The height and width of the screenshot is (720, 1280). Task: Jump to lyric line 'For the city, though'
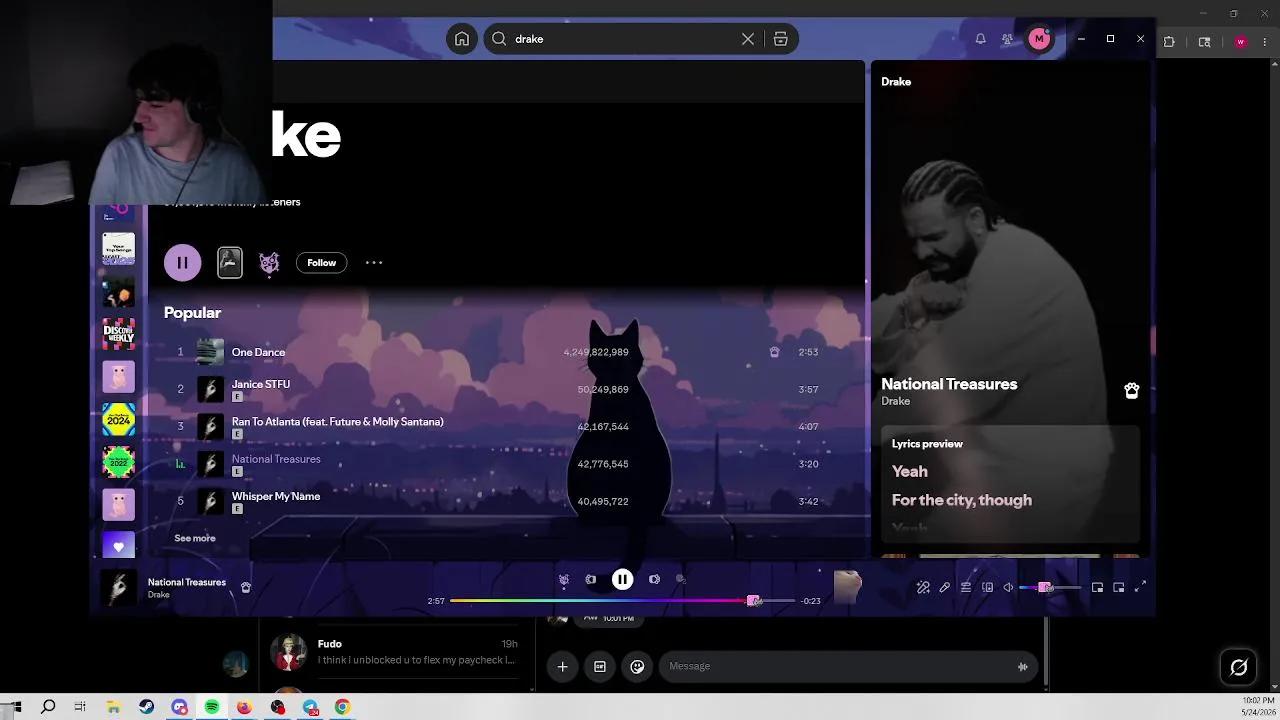click(961, 500)
